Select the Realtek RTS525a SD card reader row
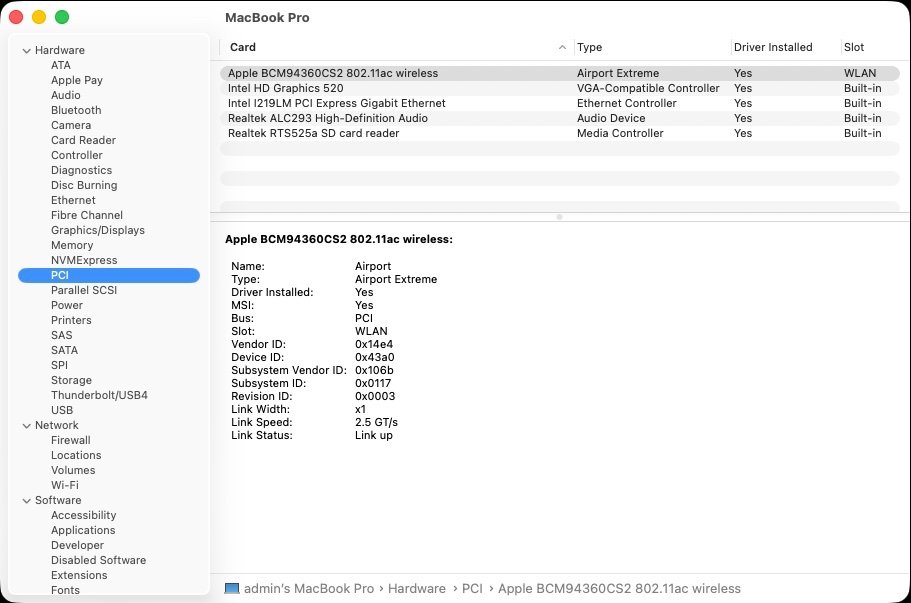 pos(559,133)
